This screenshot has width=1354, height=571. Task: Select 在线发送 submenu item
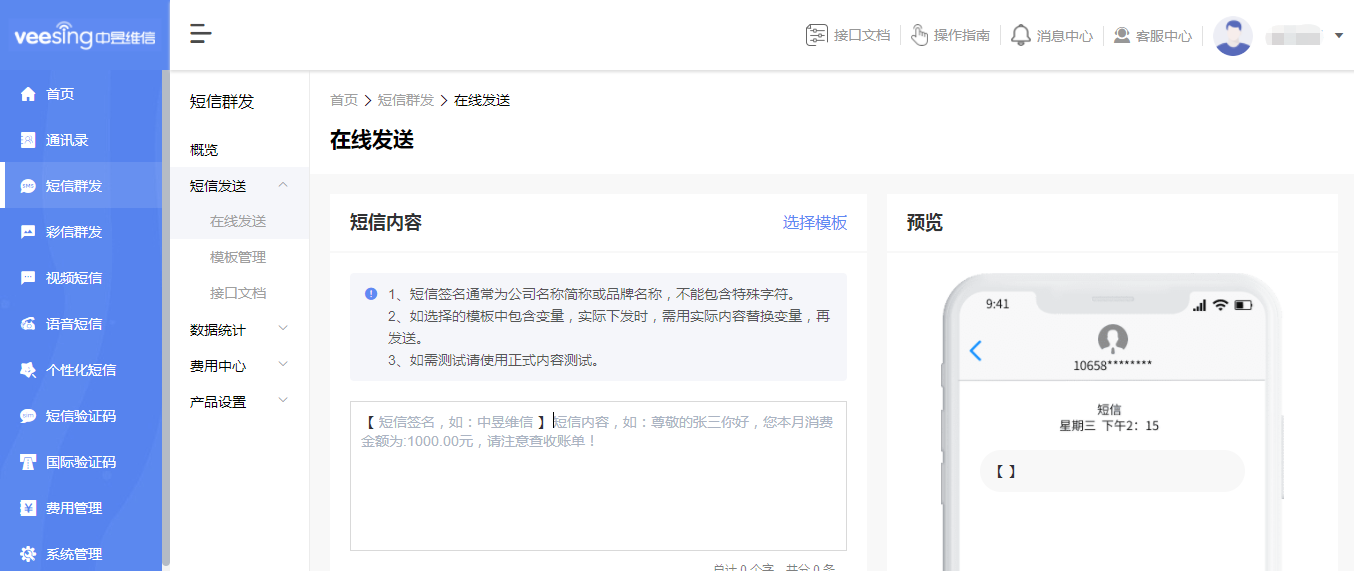pos(238,221)
